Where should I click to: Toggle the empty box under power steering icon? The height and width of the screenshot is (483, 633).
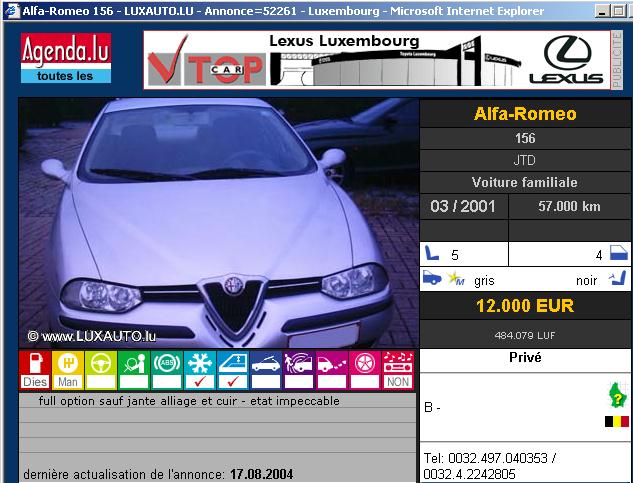point(101,382)
